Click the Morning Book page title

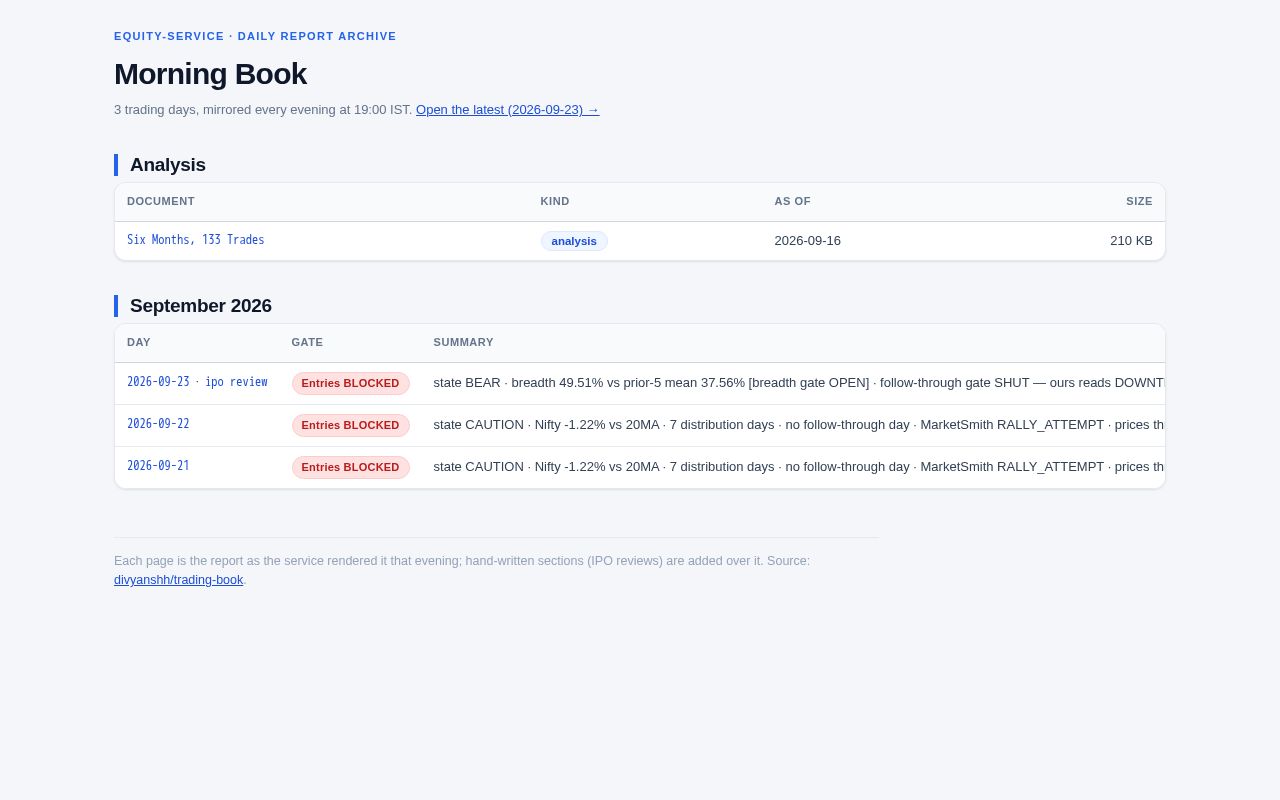click(210, 74)
